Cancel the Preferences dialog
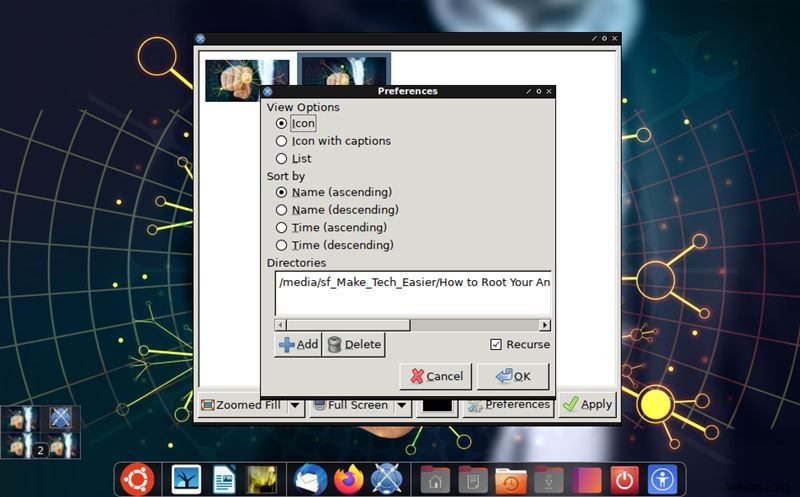The height and width of the screenshot is (497, 800). click(436, 377)
